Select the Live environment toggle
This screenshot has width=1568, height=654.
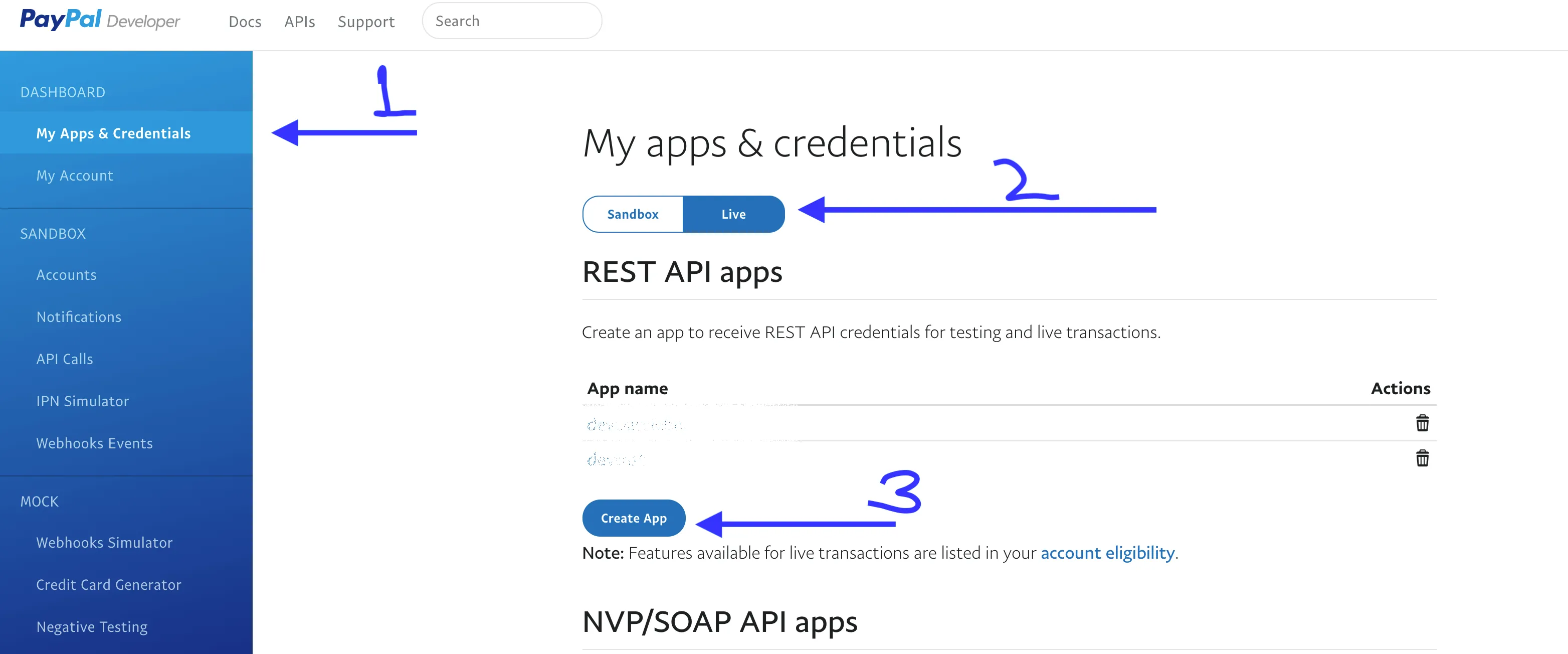(x=733, y=214)
